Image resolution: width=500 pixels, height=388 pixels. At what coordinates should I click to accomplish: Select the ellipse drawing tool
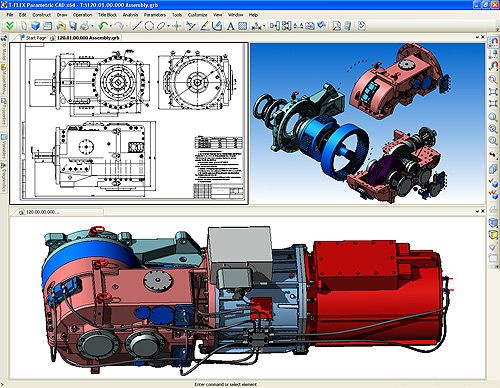[161, 26]
